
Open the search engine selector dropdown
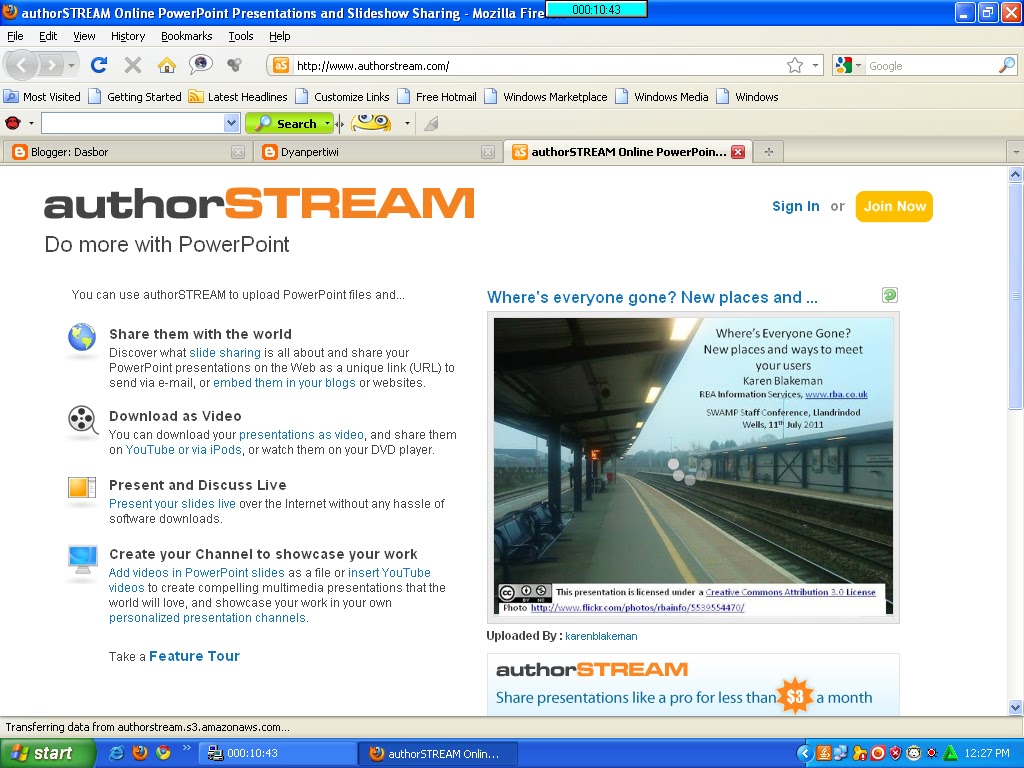[x=858, y=65]
